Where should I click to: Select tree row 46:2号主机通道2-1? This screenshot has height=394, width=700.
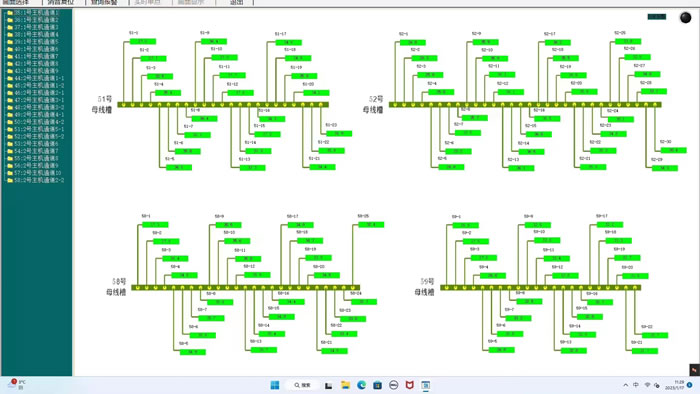35,93
